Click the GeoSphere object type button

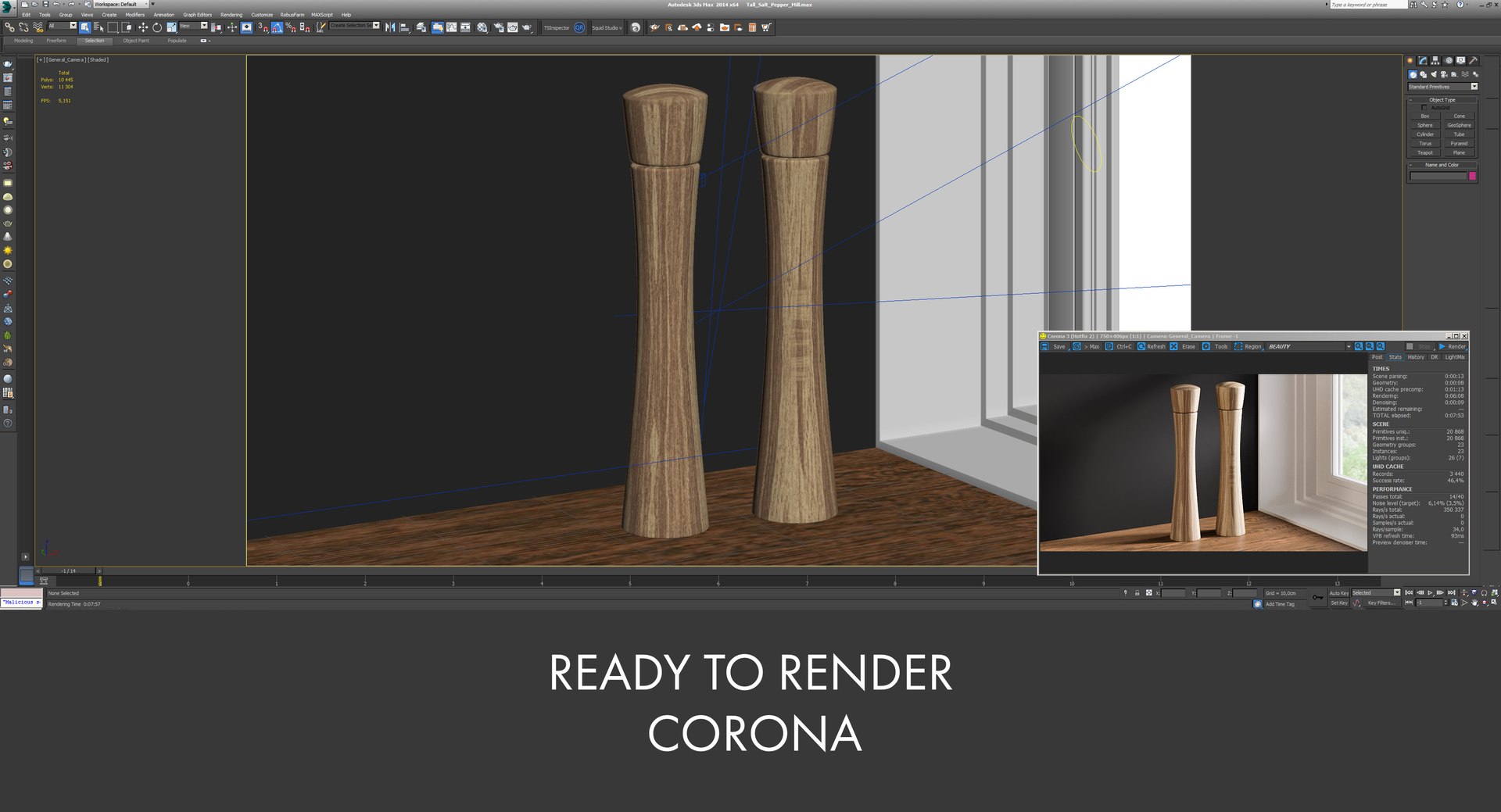coord(1460,125)
